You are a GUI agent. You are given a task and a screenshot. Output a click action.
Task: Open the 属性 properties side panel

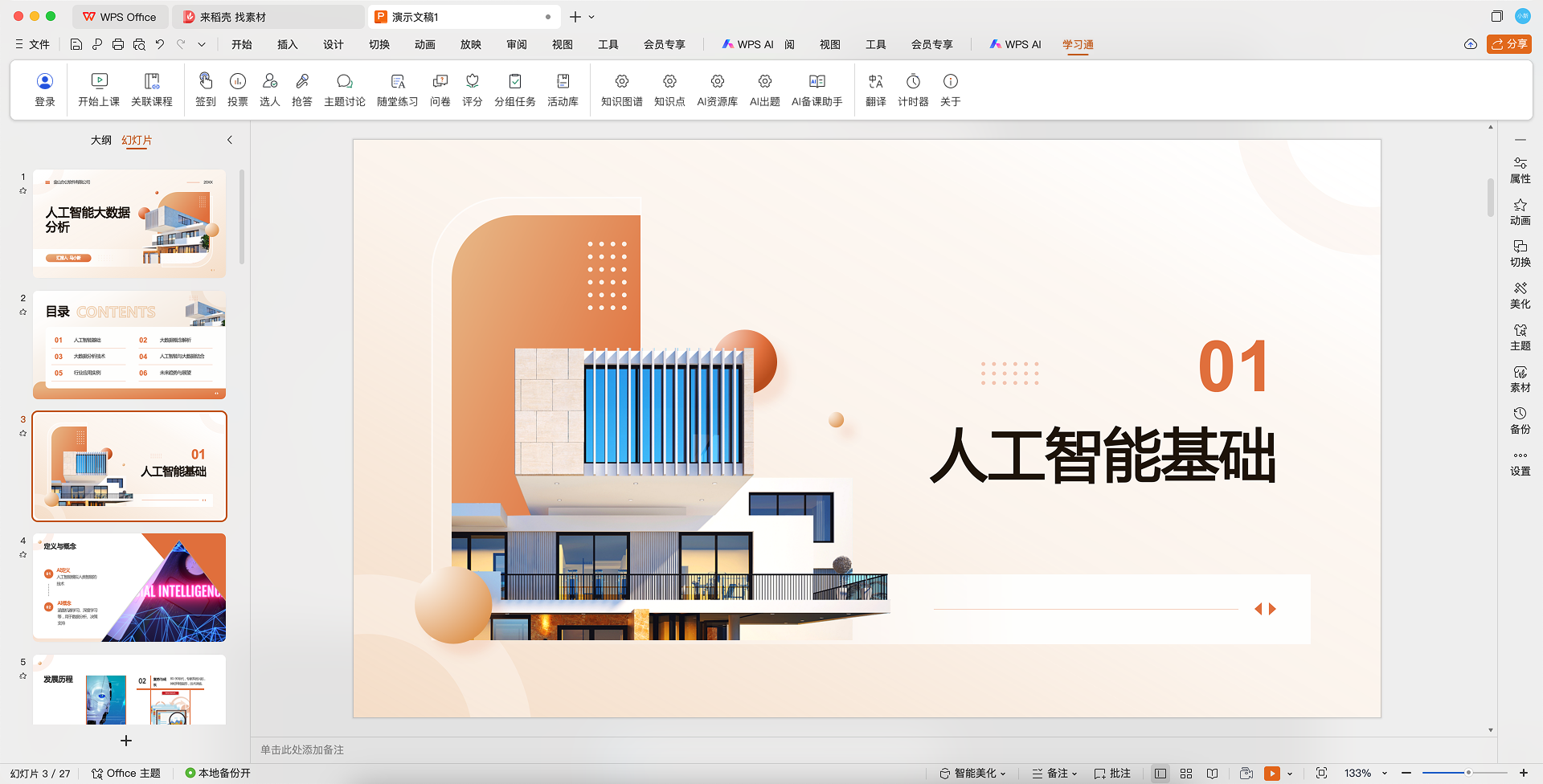tap(1520, 170)
